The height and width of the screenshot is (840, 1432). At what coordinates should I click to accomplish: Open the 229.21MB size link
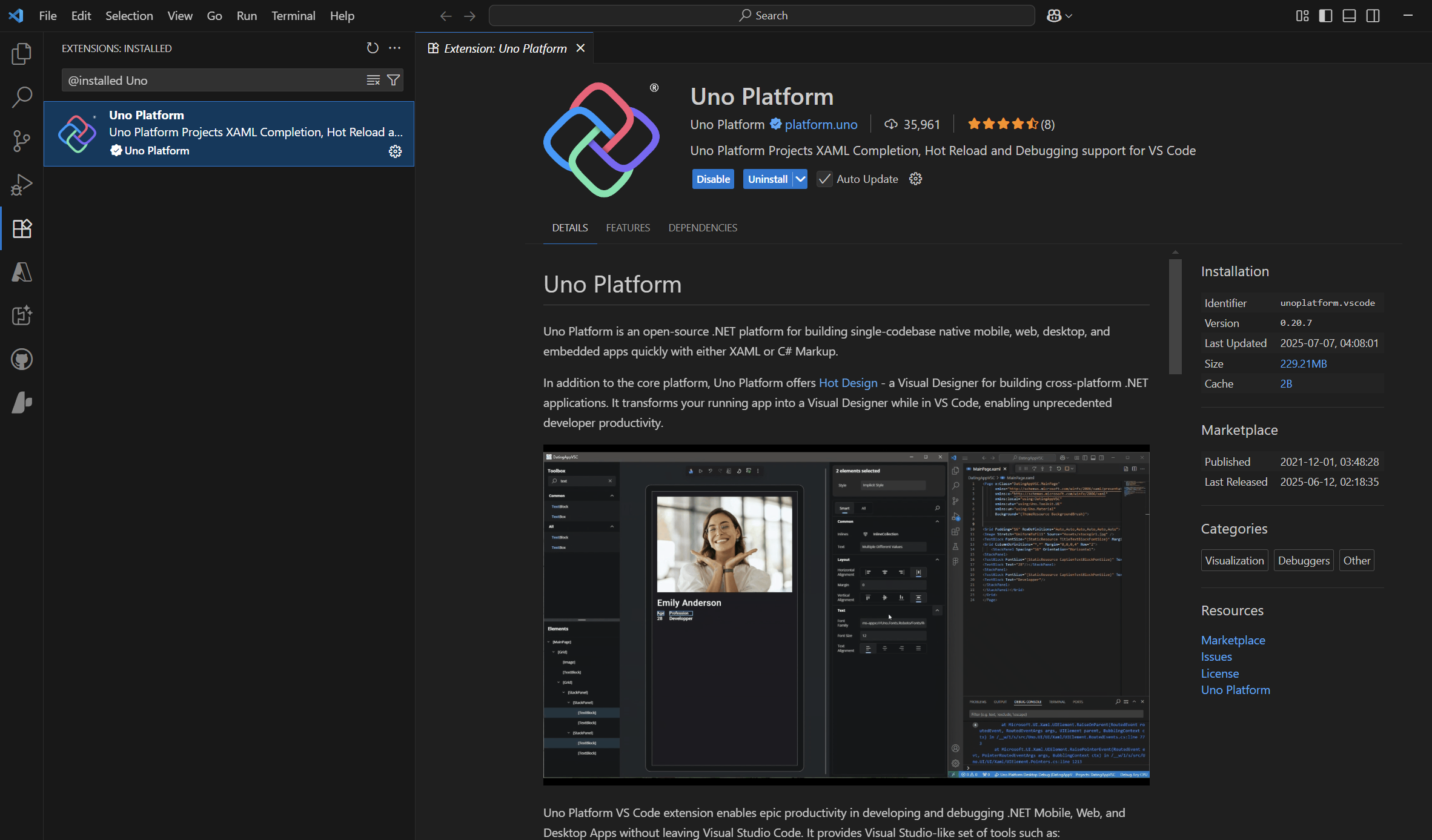click(x=1304, y=363)
